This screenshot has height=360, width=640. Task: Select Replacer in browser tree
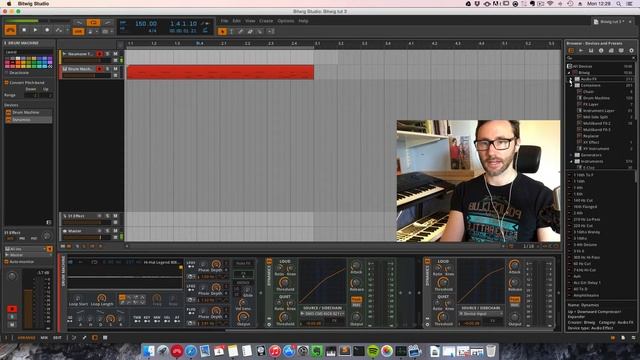point(591,136)
